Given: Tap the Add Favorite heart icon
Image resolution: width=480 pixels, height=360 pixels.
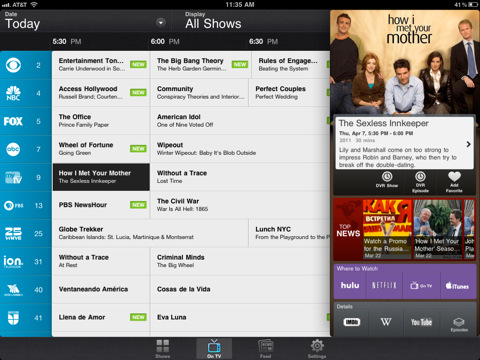Looking at the screenshot, I should tap(454, 176).
